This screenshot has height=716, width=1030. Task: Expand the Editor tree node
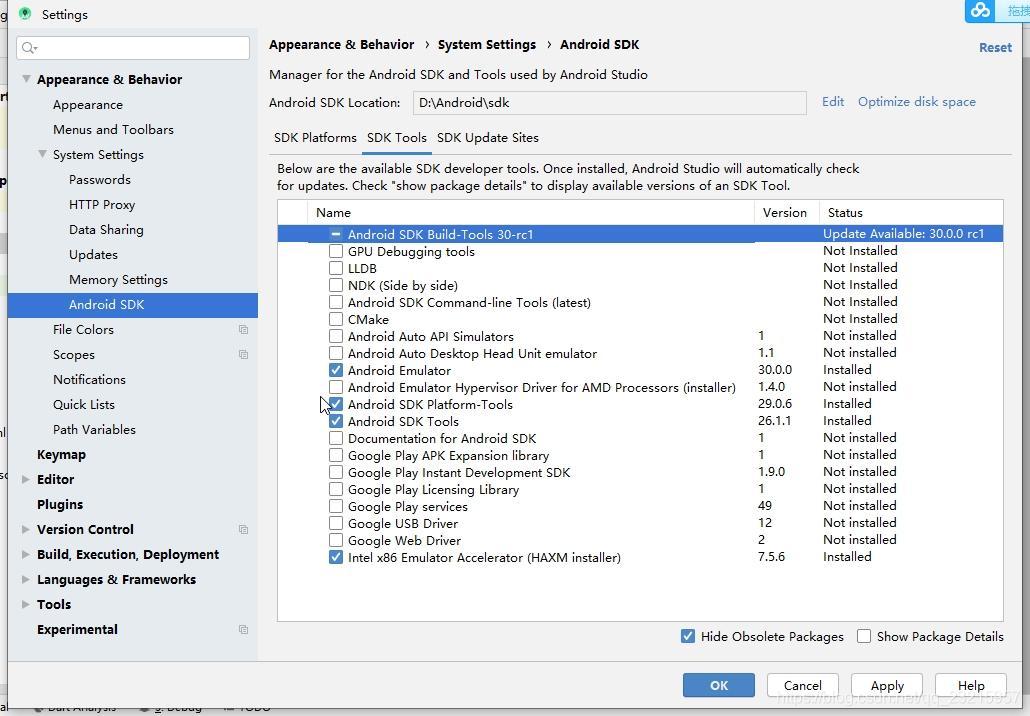[26, 480]
